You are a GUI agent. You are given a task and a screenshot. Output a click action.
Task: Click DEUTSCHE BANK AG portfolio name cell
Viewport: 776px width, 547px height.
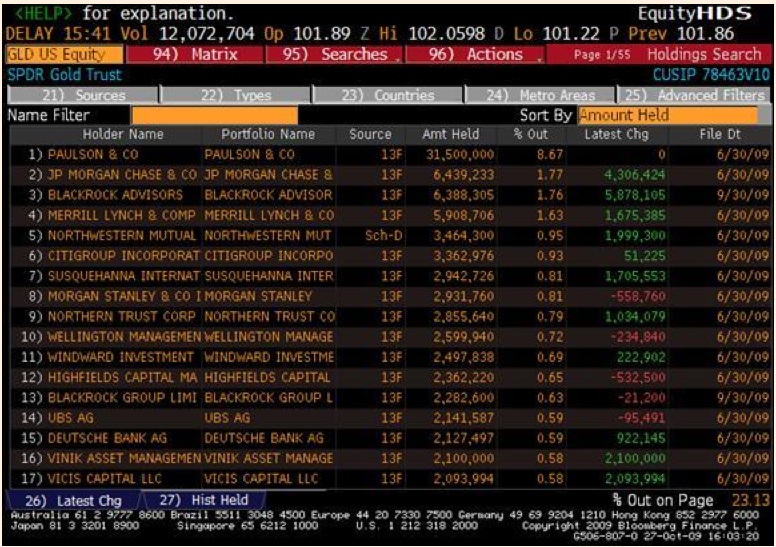click(x=264, y=438)
